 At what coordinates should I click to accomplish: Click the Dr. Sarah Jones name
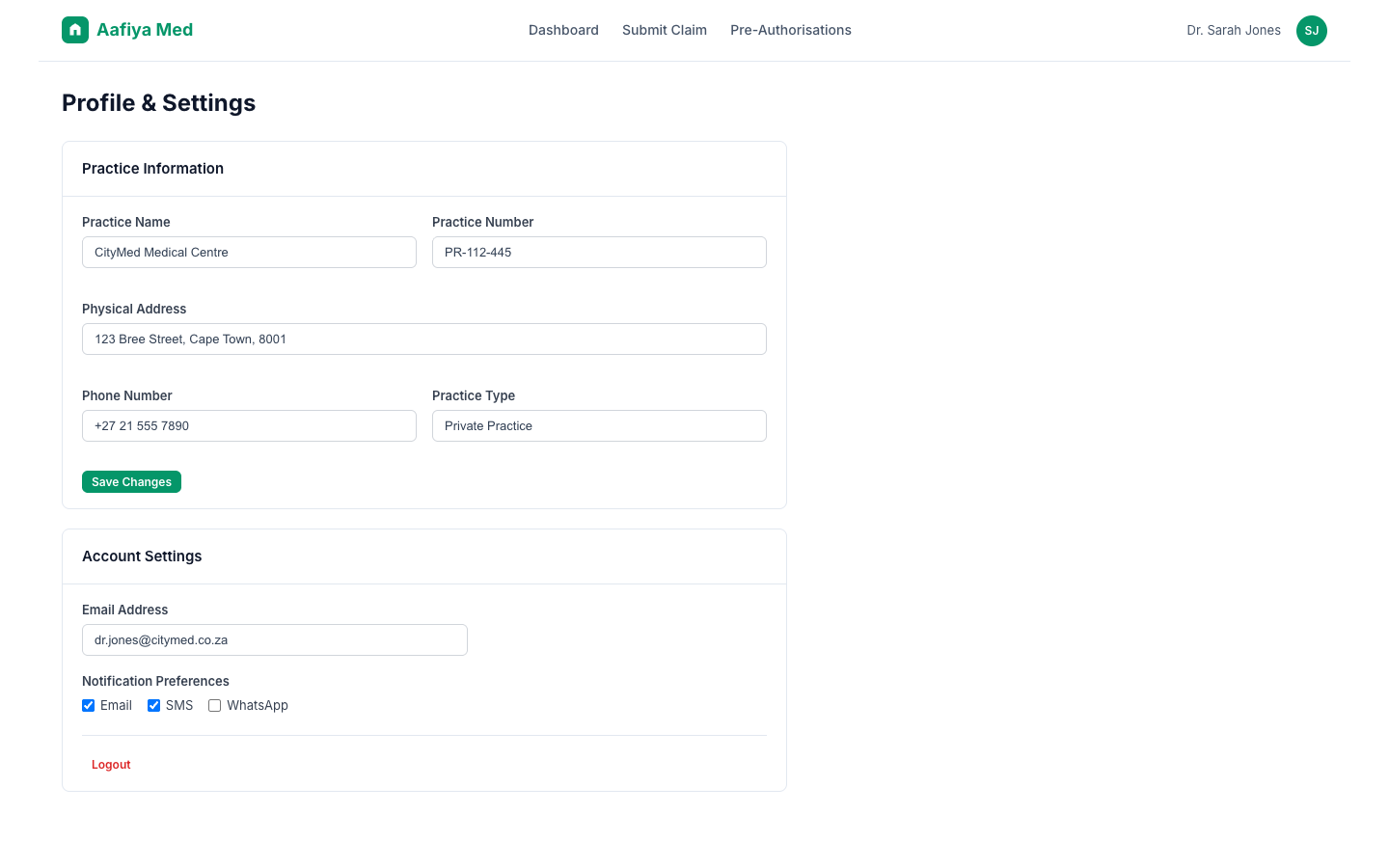point(1234,30)
